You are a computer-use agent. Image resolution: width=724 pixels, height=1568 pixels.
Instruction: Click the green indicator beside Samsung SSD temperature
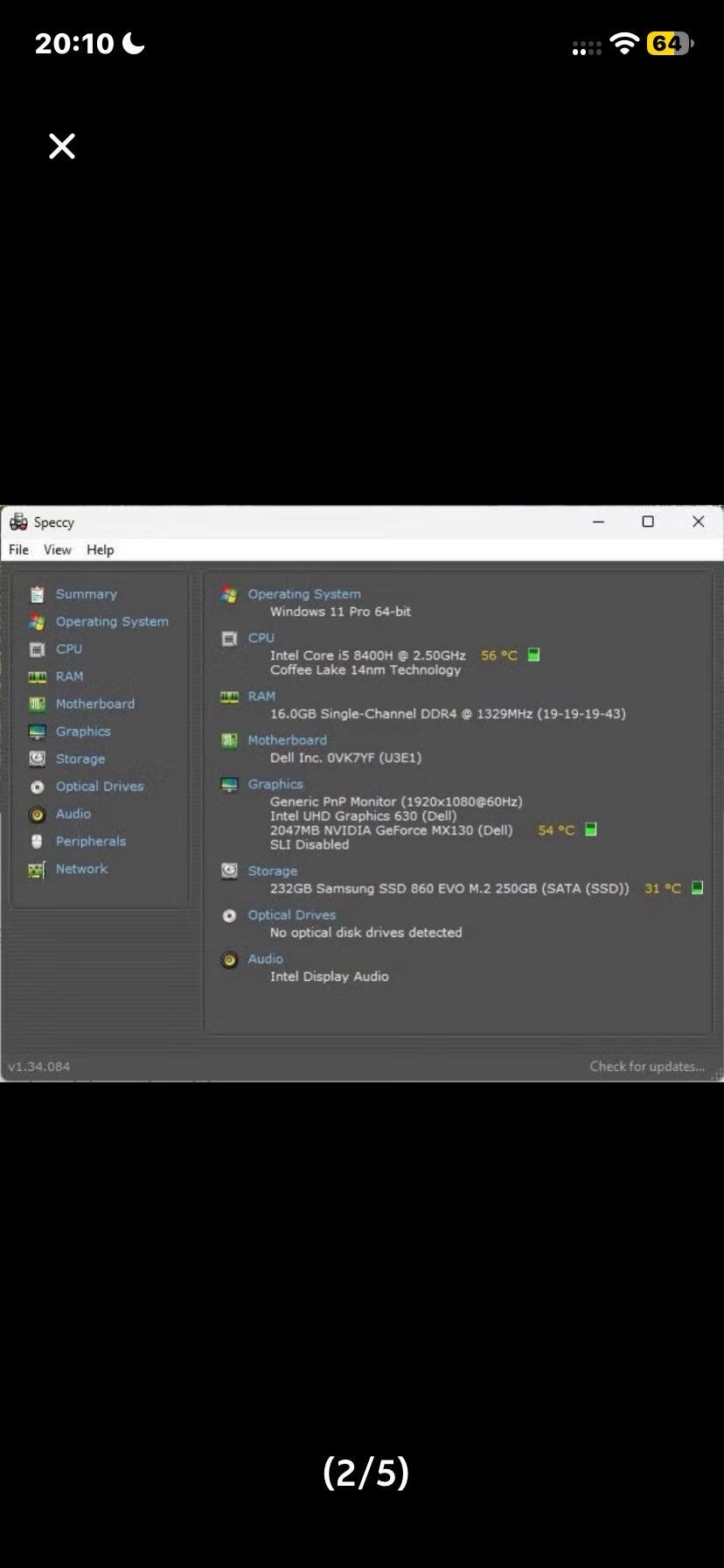point(697,887)
